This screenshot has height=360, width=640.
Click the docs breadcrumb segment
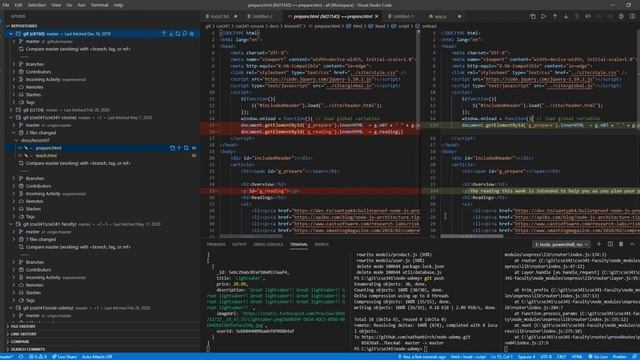(274, 26)
